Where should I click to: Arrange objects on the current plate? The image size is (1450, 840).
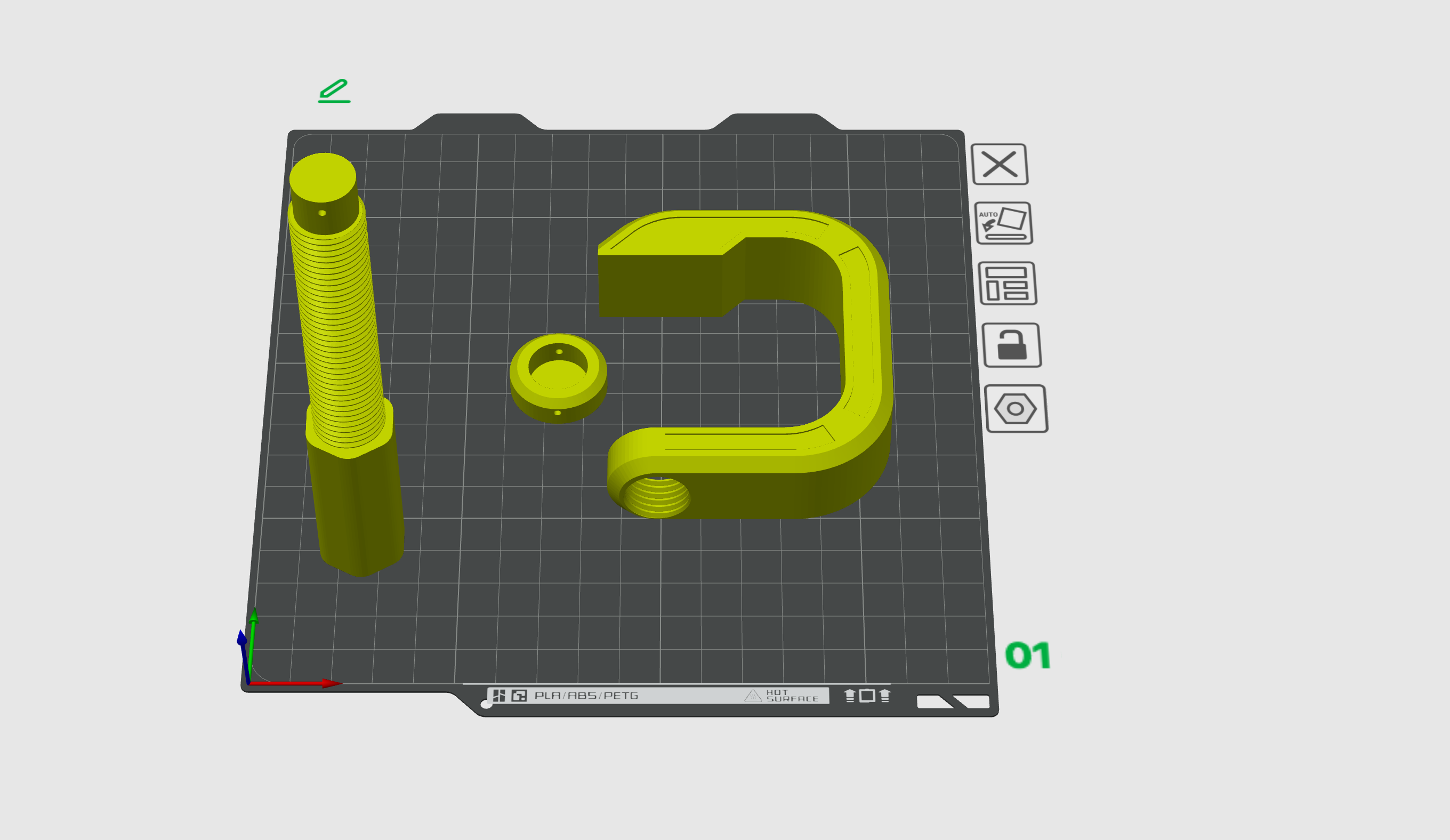(x=1008, y=284)
